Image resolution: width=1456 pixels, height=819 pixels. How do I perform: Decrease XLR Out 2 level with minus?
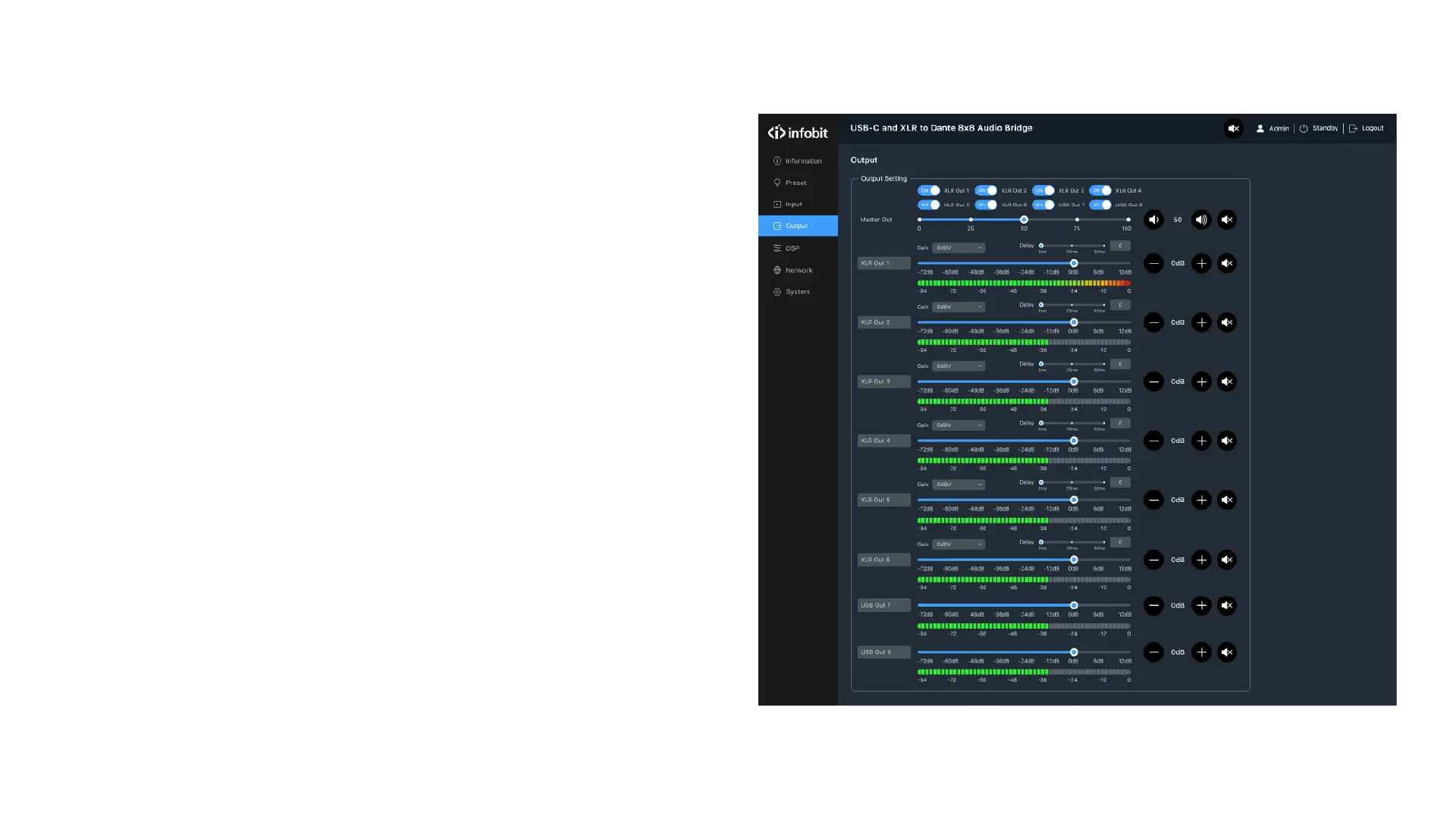click(1153, 322)
